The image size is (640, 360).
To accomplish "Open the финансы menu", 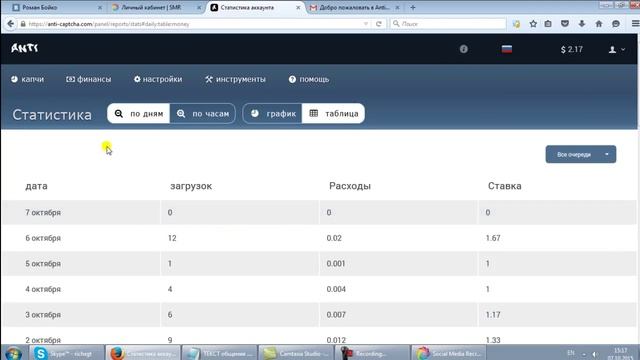I will [x=89, y=79].
